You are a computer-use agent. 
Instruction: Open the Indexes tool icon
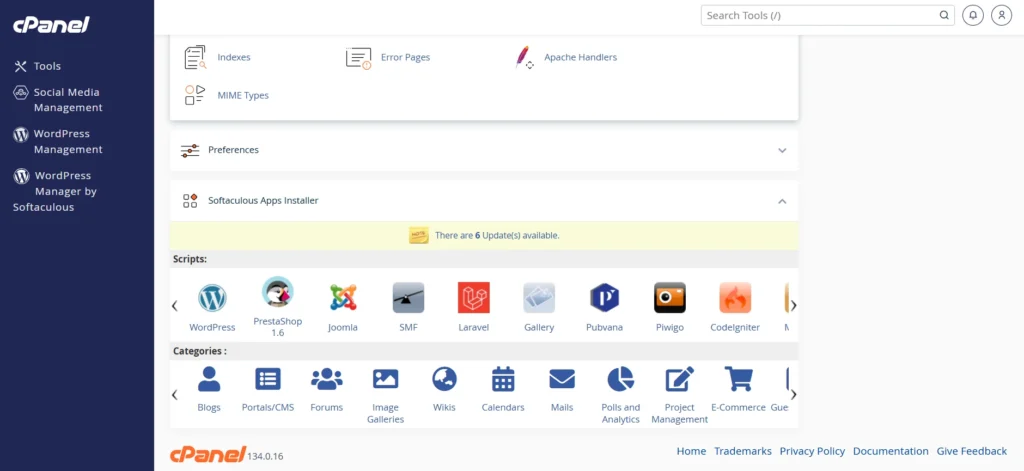[x=195, y=57]
